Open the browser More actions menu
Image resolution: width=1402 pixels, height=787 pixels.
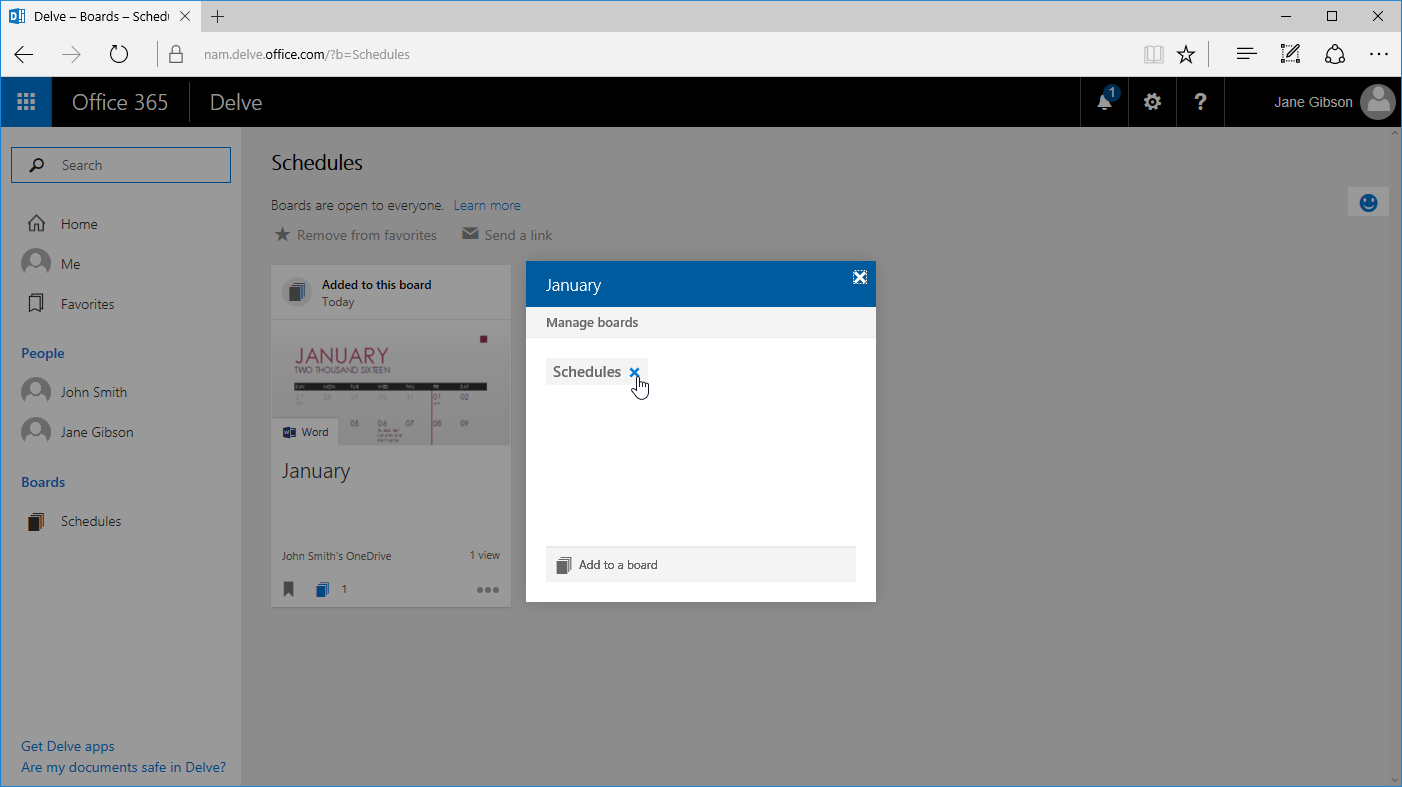tap(1379, 55)
